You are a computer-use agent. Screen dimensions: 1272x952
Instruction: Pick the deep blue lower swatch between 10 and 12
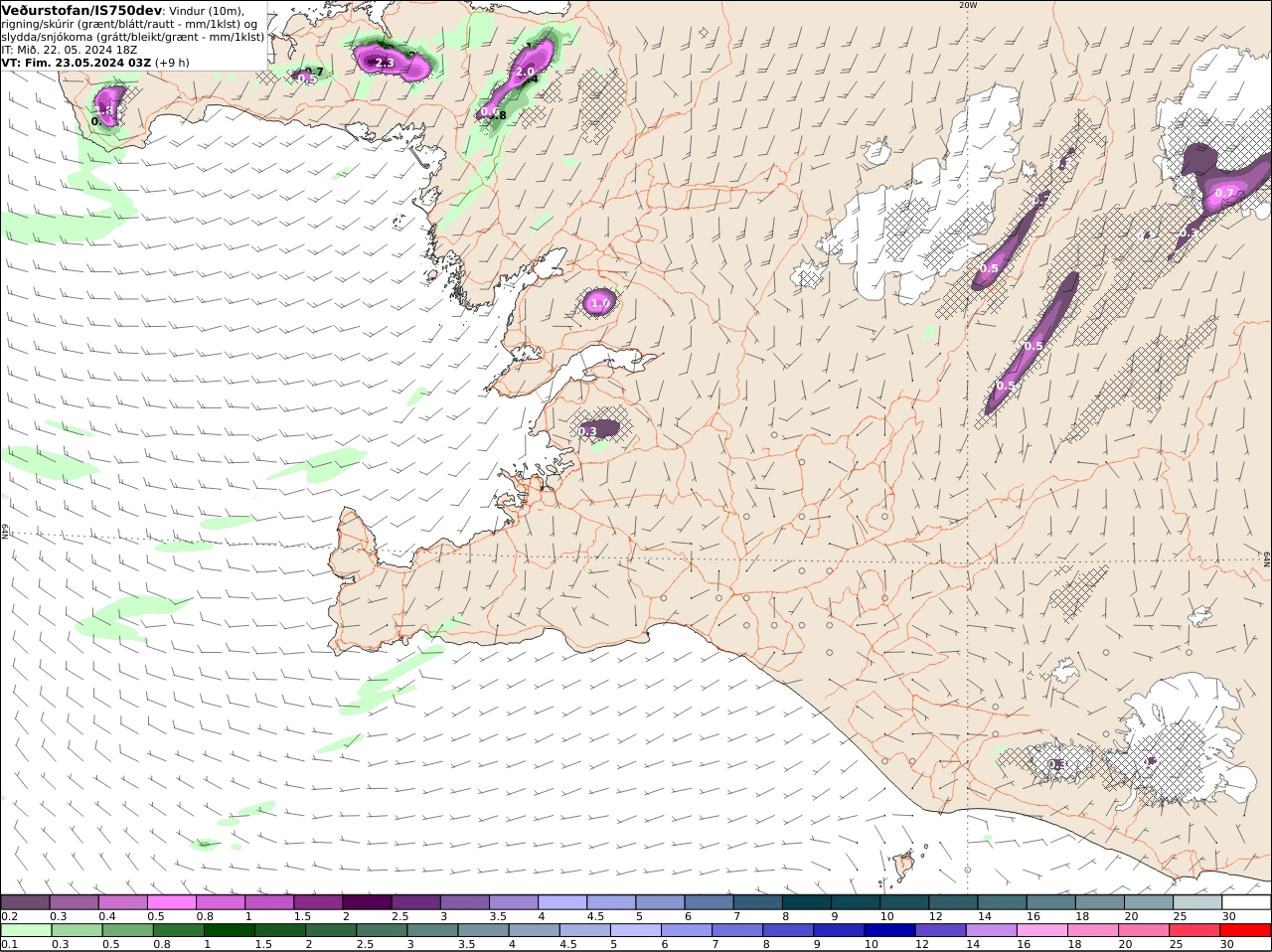point(889,931)
